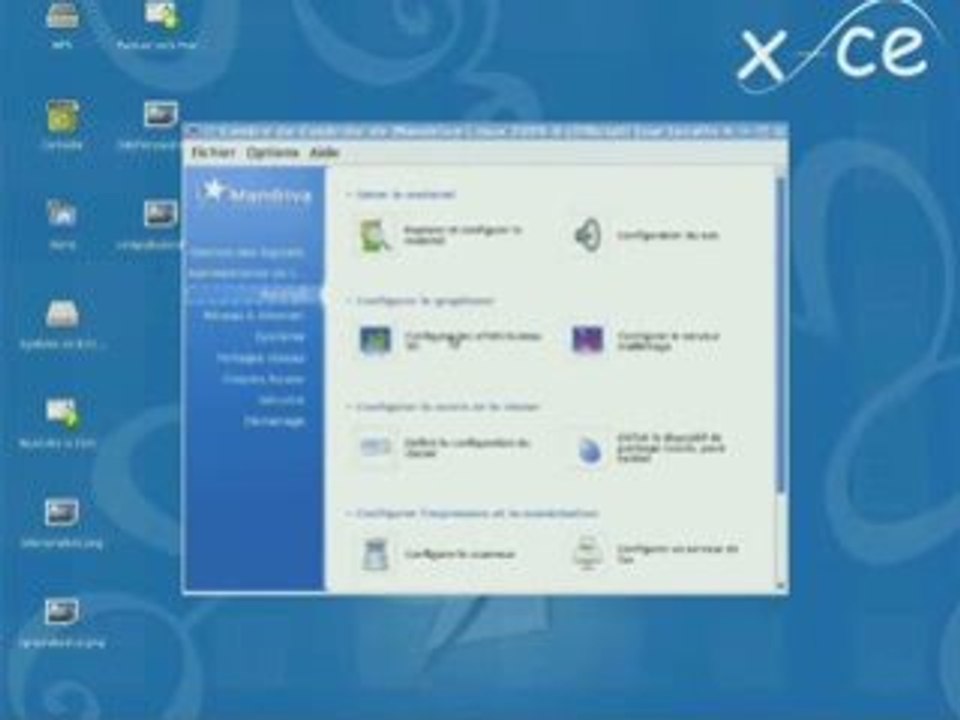Switch to Gestion des logiciels section
Screen dimensions: 960x720
click(247, 252)
